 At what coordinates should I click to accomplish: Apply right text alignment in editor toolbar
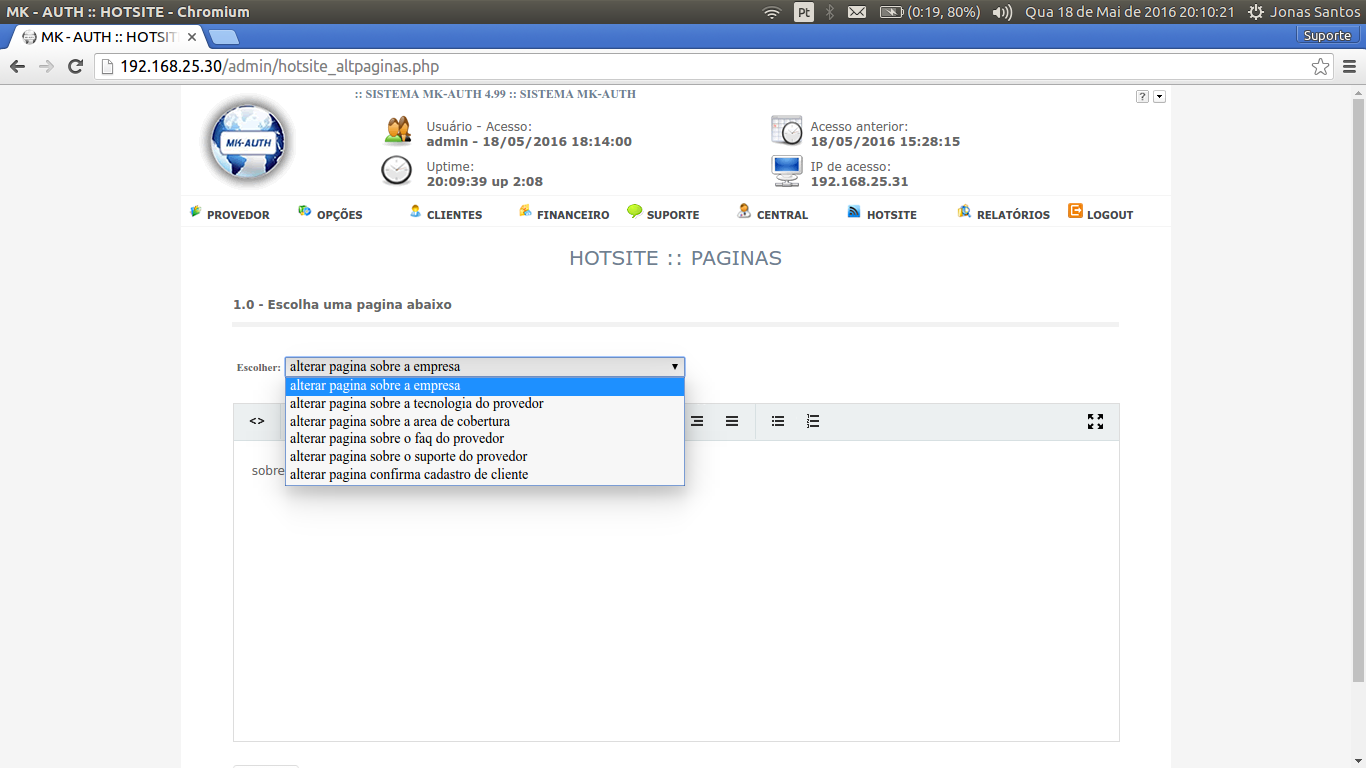coord(697,422)
